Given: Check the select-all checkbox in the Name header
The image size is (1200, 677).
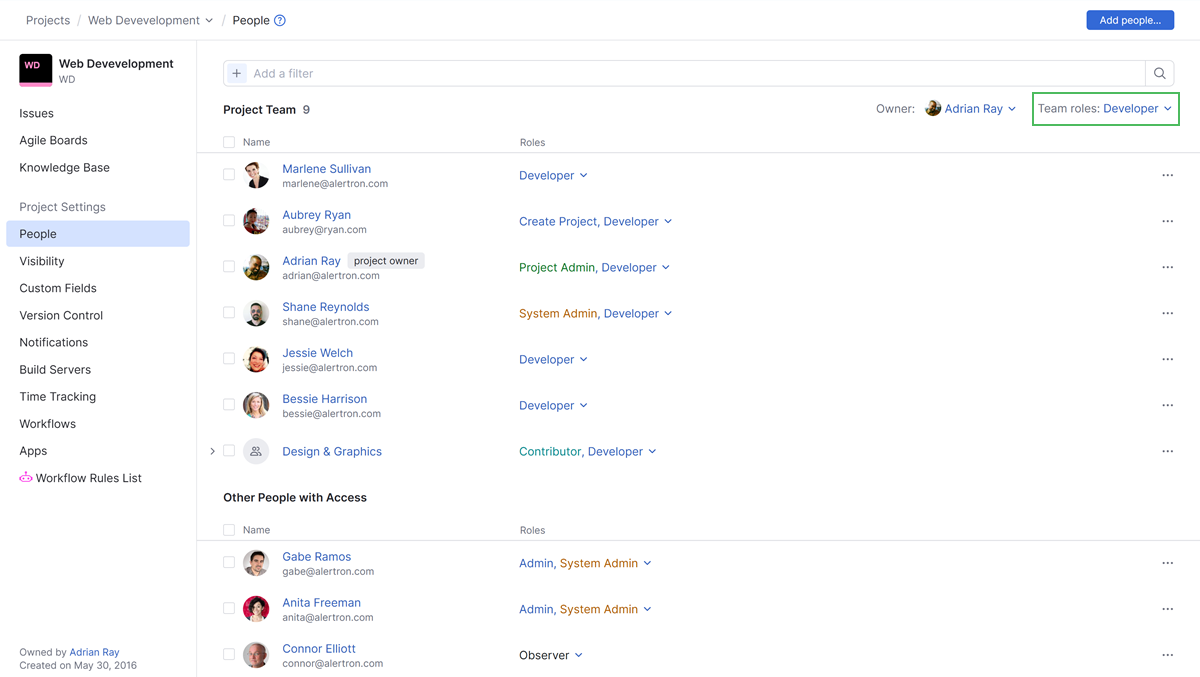Looking at the screenshot, I should 228,142.
